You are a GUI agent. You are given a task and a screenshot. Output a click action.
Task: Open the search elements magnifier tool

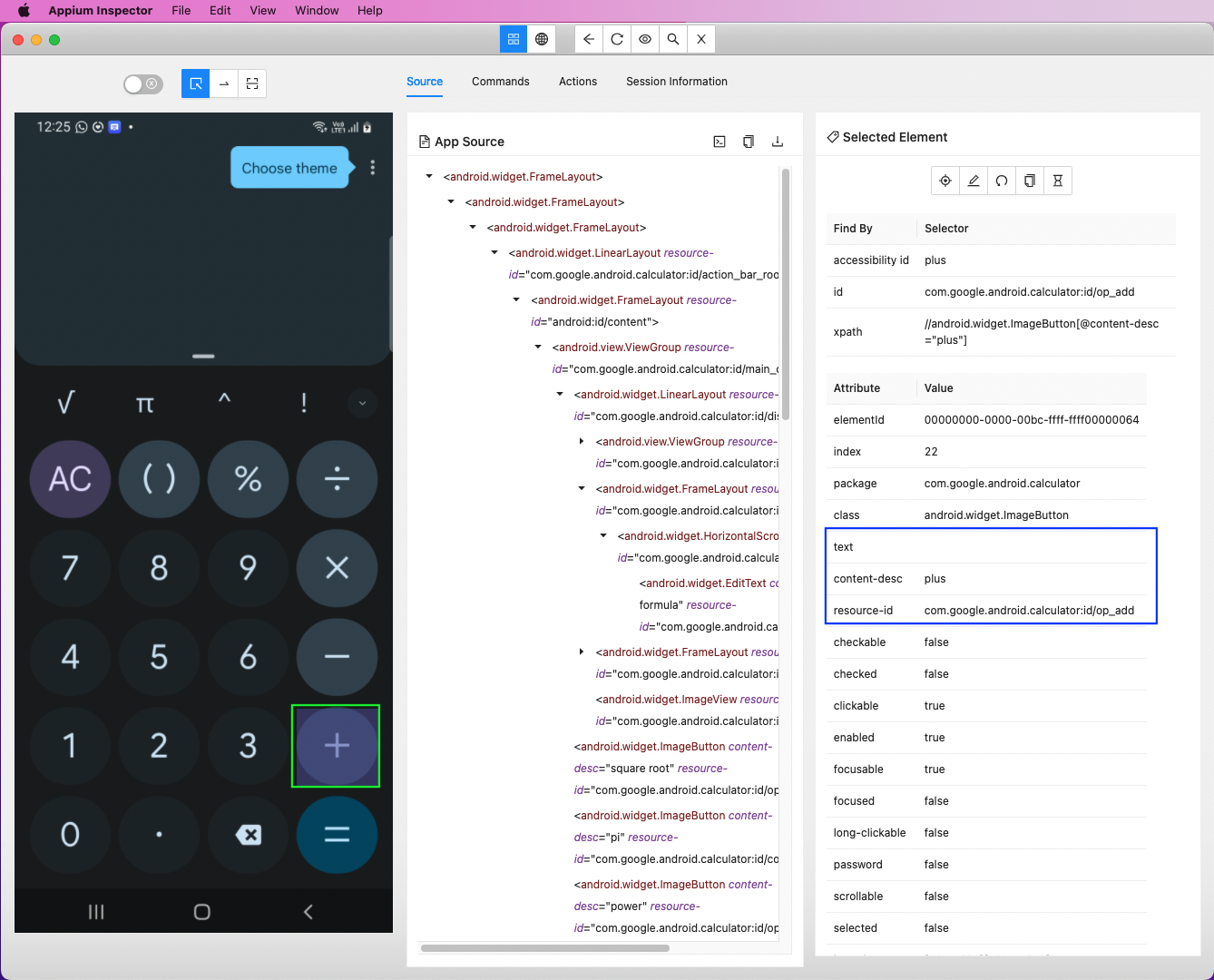[x=672, y=39]
